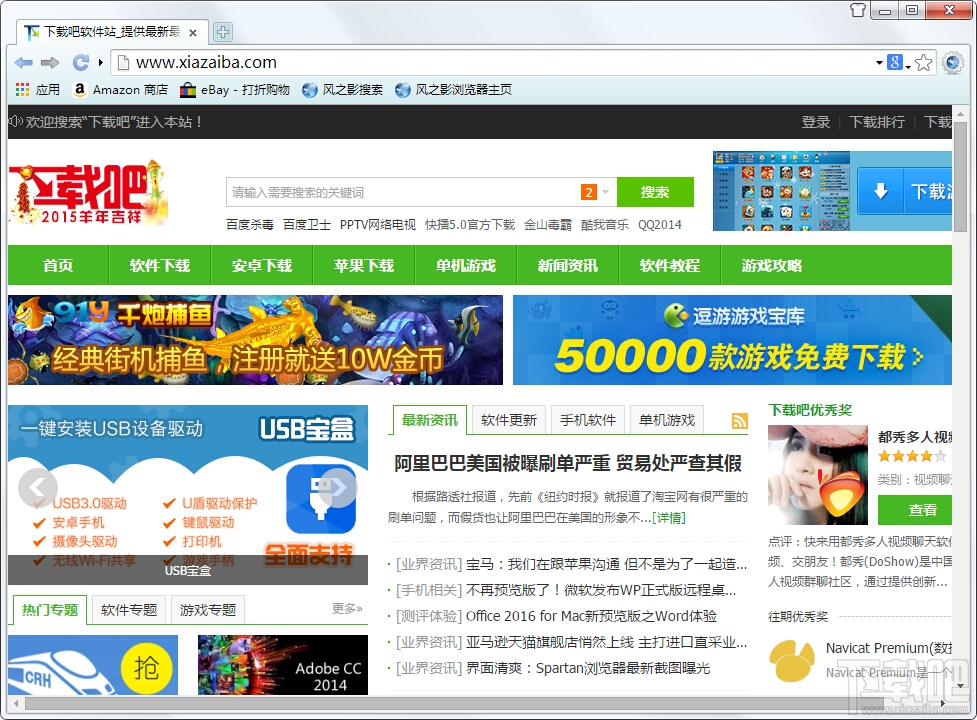977x720 pixels.
Task: Go back with the browser back arrow
Action: click(24, 62)
